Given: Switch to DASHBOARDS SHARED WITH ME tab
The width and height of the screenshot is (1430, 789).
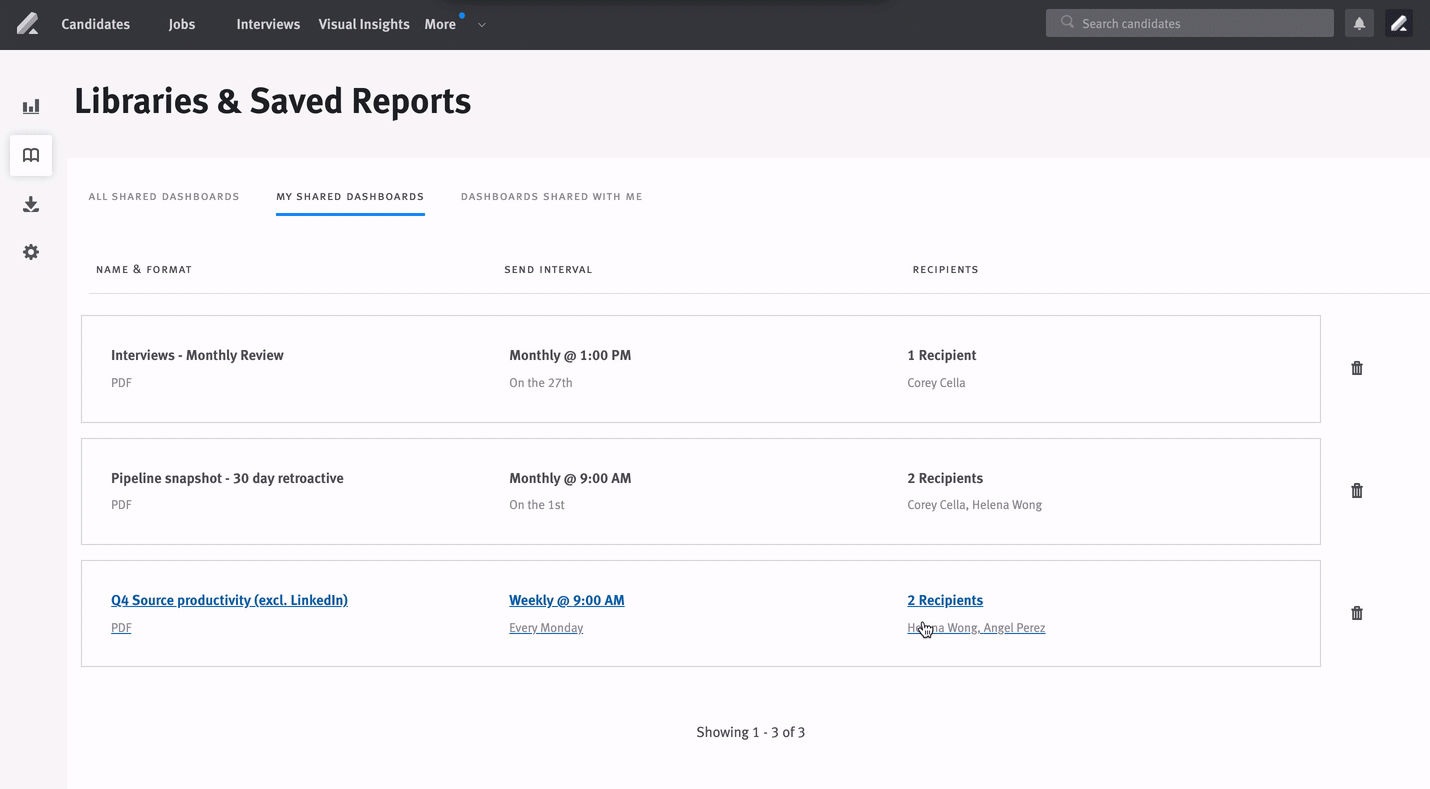Looking at the screenshot, I should (x=551, y=196).
